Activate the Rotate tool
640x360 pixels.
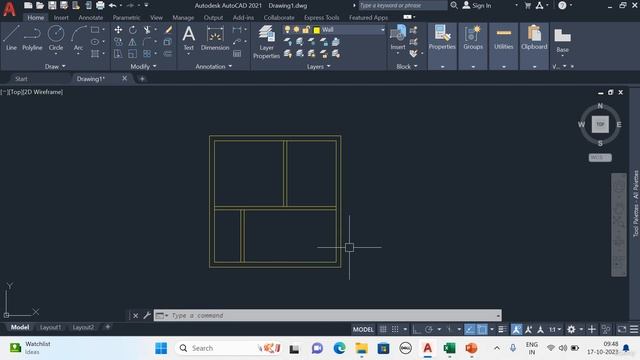[133, 30]
